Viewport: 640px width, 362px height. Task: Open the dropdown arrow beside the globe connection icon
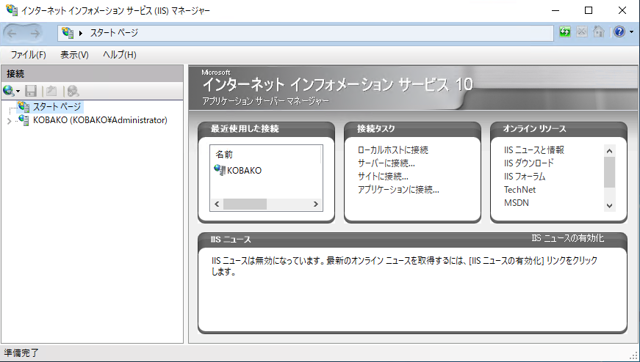(x=18, y=91)
